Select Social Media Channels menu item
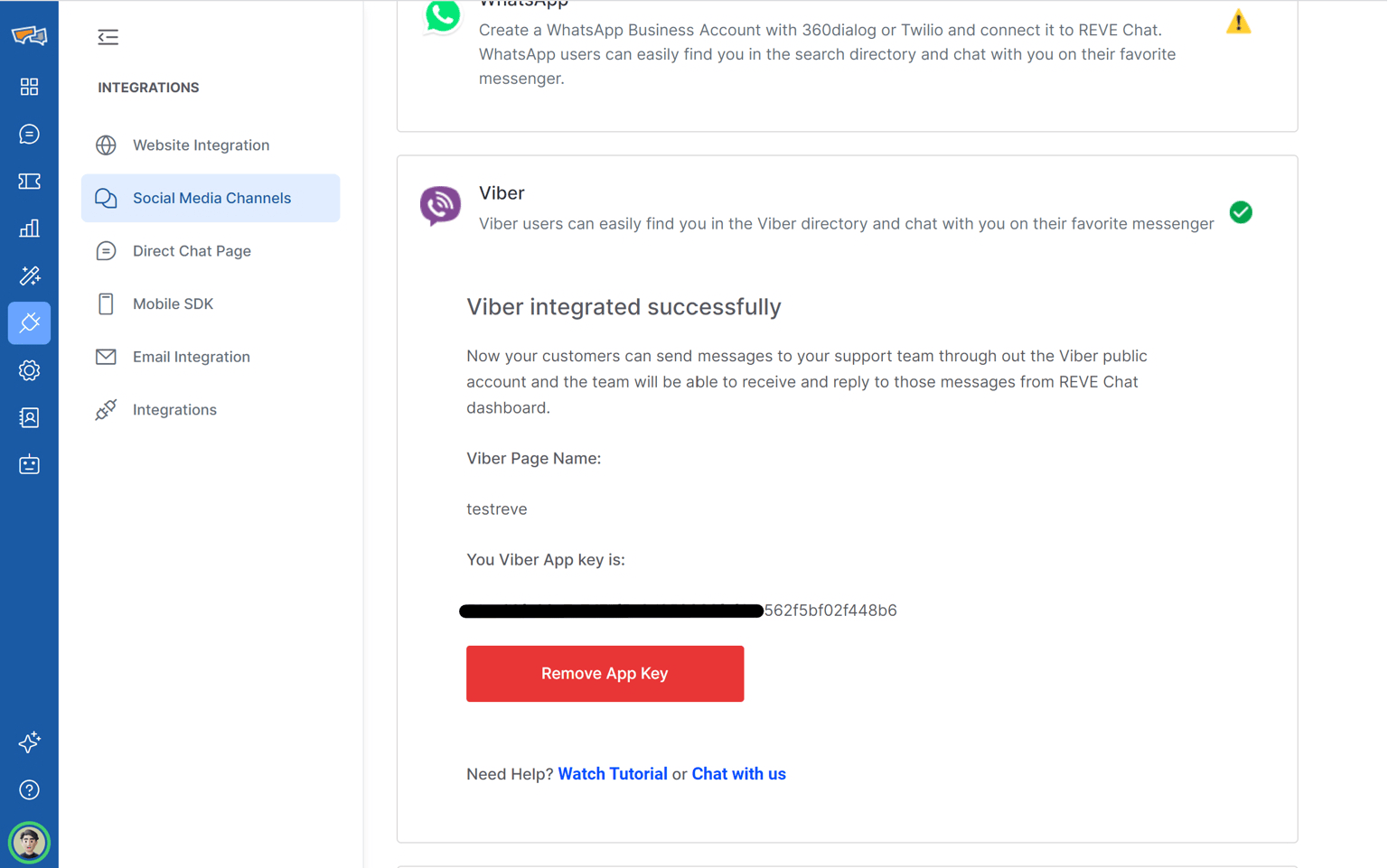This screenshot has height=868, width=1388. [211, 198]
